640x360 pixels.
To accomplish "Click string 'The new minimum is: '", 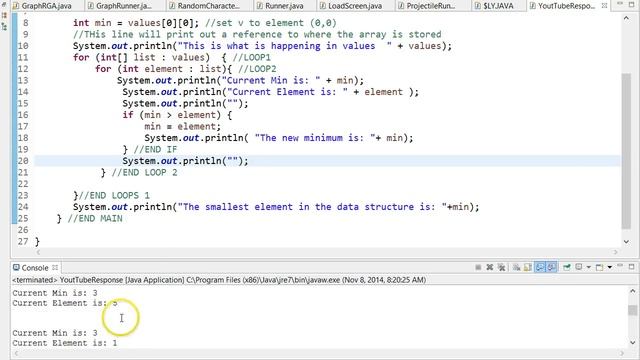I will point(315,138).
